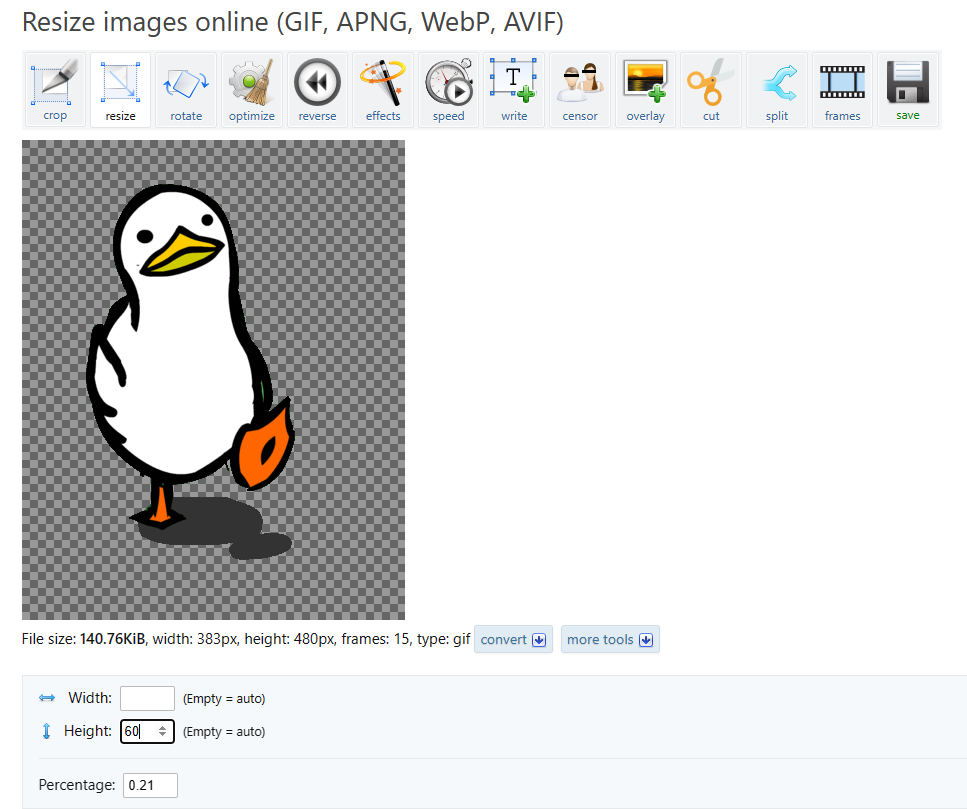Viewport: 967px width, 809px height.
Task: Click the vertical height arrow icon
Action: (46, 731)
